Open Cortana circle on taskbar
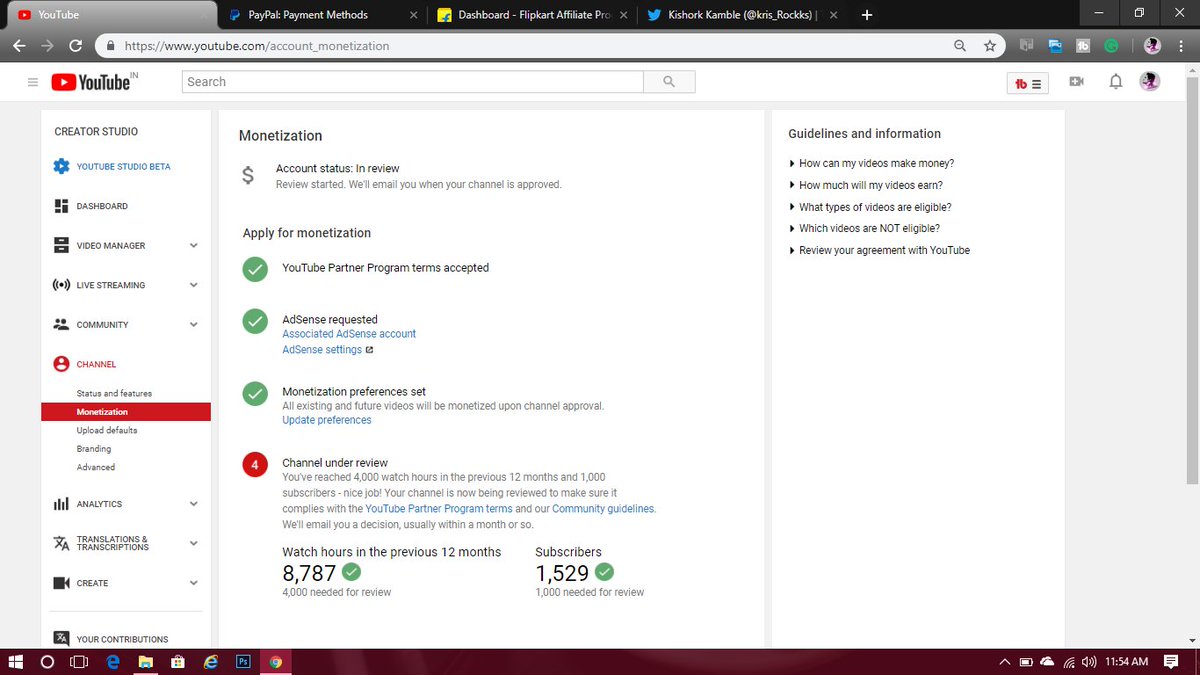 click(x=47, y=661)
